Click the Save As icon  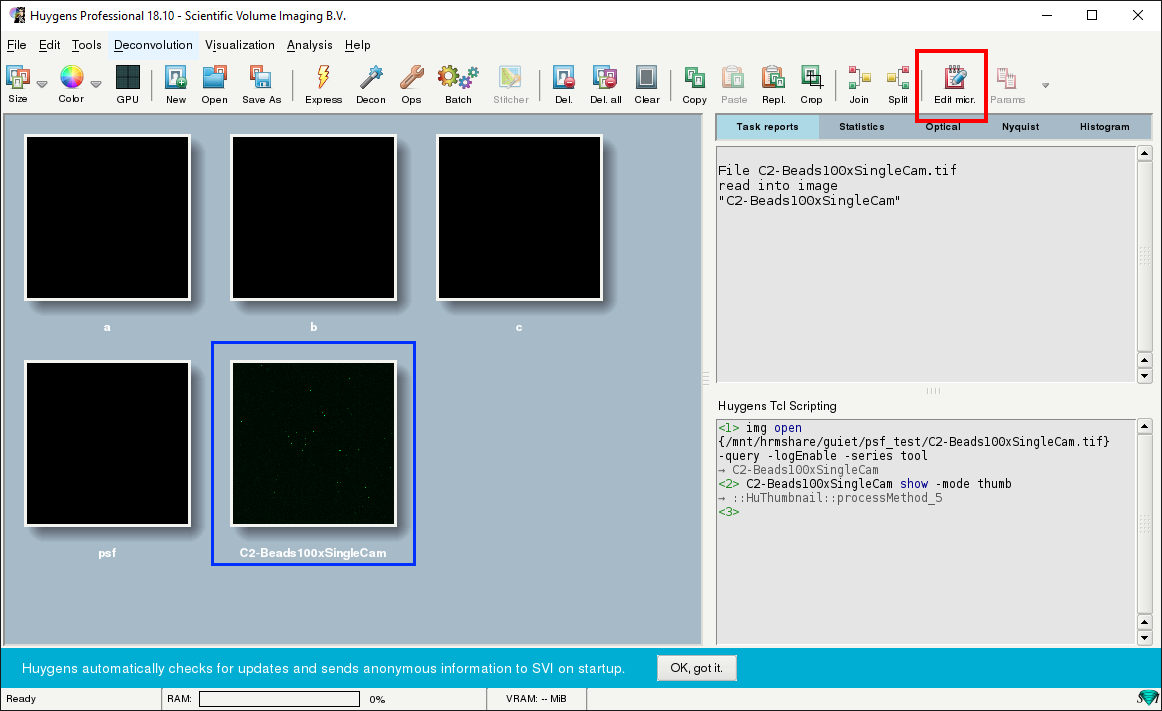(x=262, y=84)
